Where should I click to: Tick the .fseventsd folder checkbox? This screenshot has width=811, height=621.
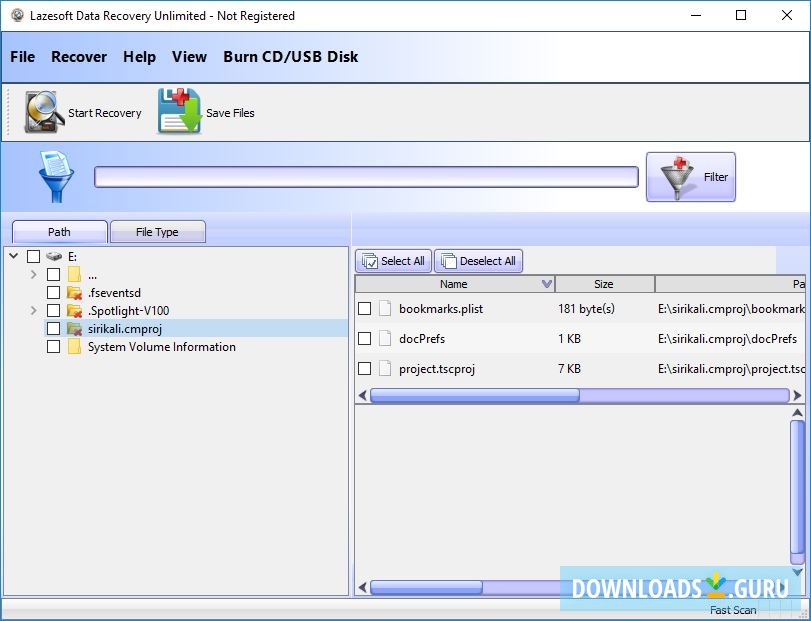click(53, 293)
